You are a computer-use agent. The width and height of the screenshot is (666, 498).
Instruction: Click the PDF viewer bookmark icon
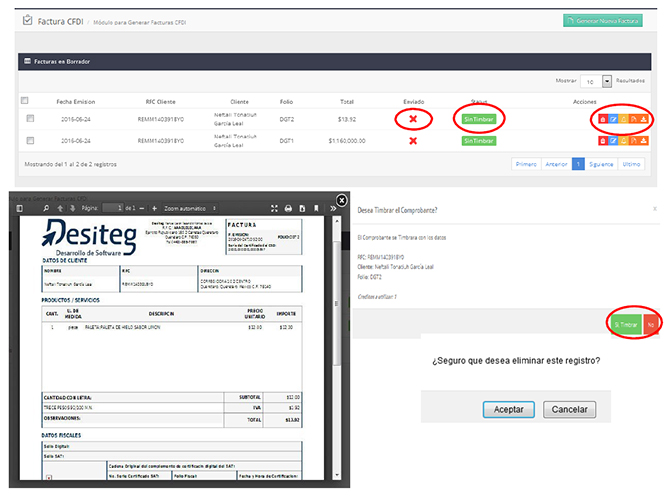pos(316,208)
